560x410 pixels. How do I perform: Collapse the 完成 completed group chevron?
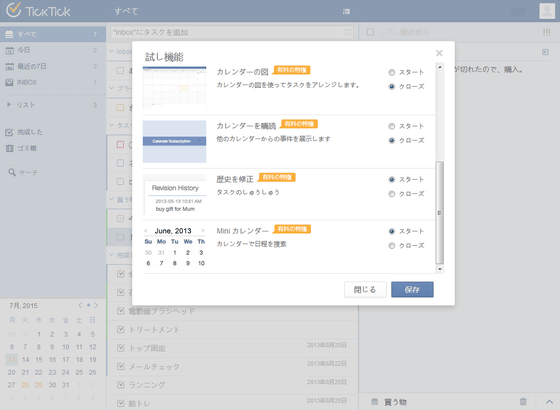click(112, 255)
